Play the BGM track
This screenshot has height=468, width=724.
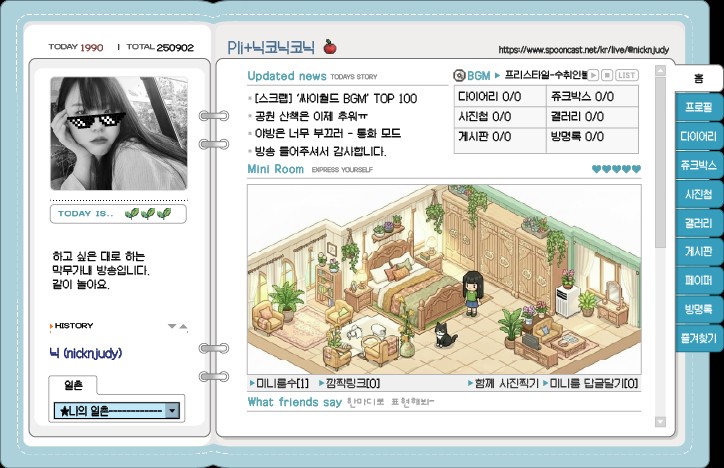click(593, 75)
